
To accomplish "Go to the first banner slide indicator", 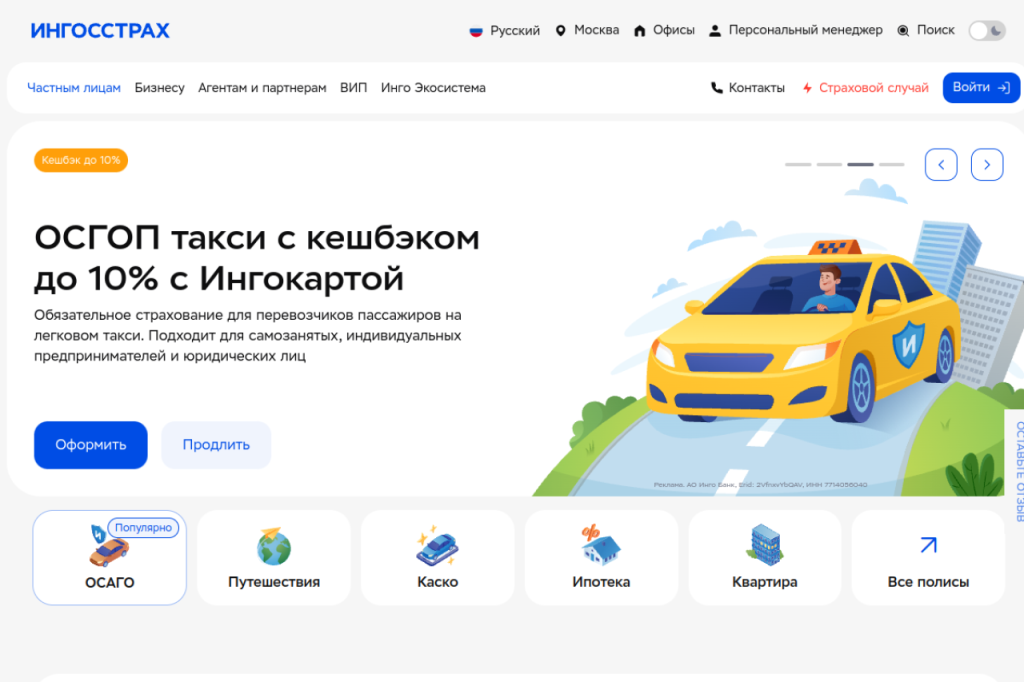I will [x=798, y=165].
